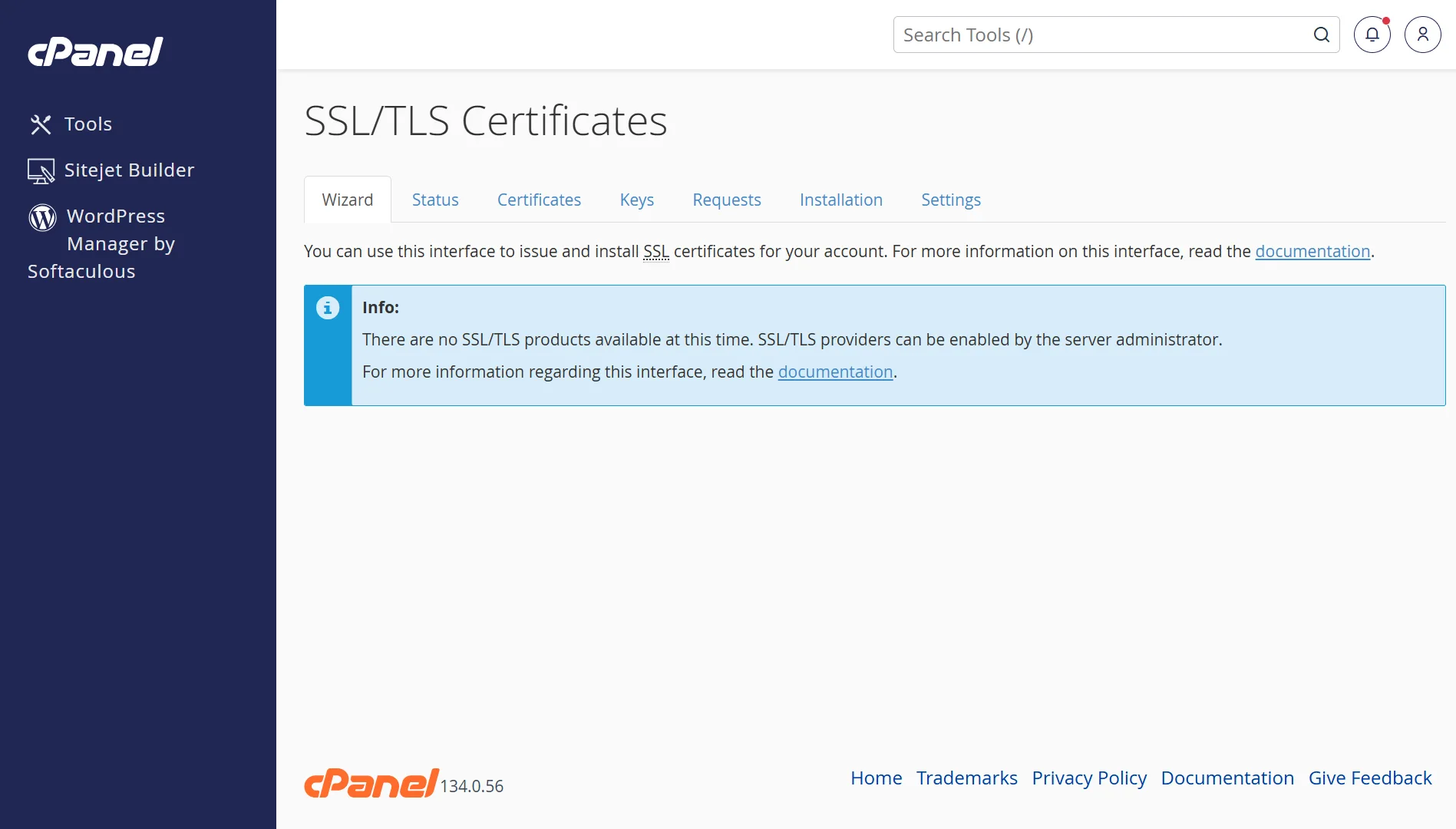Screen dimensions: 1456x829
Task: Go to the Keys tab
Action: pos(637,200)
